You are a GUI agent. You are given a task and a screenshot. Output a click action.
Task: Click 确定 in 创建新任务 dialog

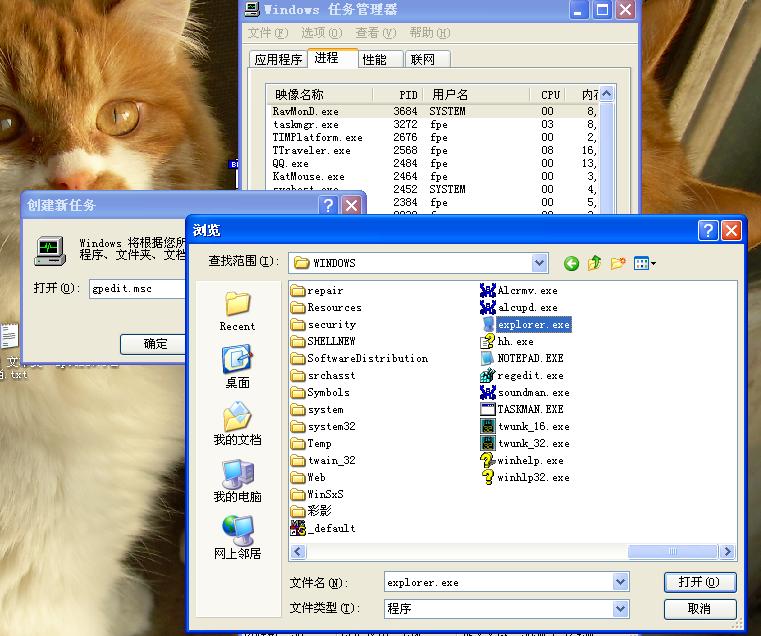coord(154,344)
